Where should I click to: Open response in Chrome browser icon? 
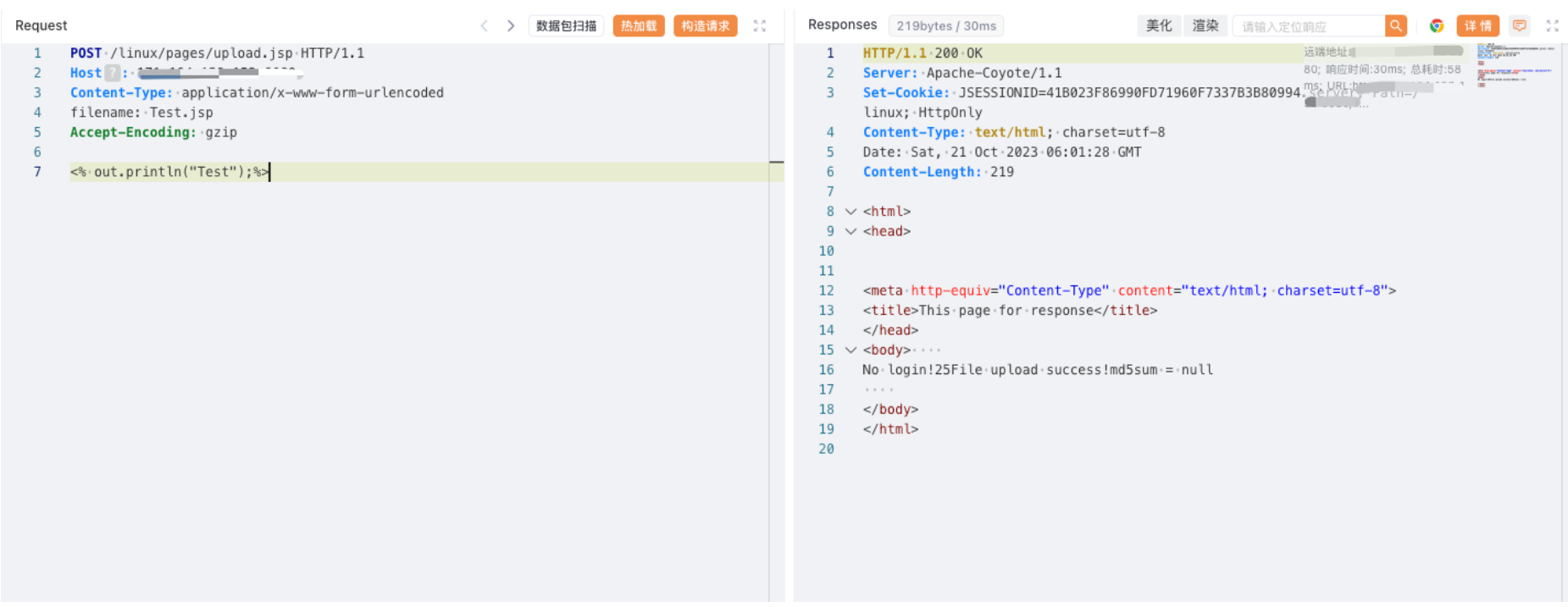coord(1437,26)
